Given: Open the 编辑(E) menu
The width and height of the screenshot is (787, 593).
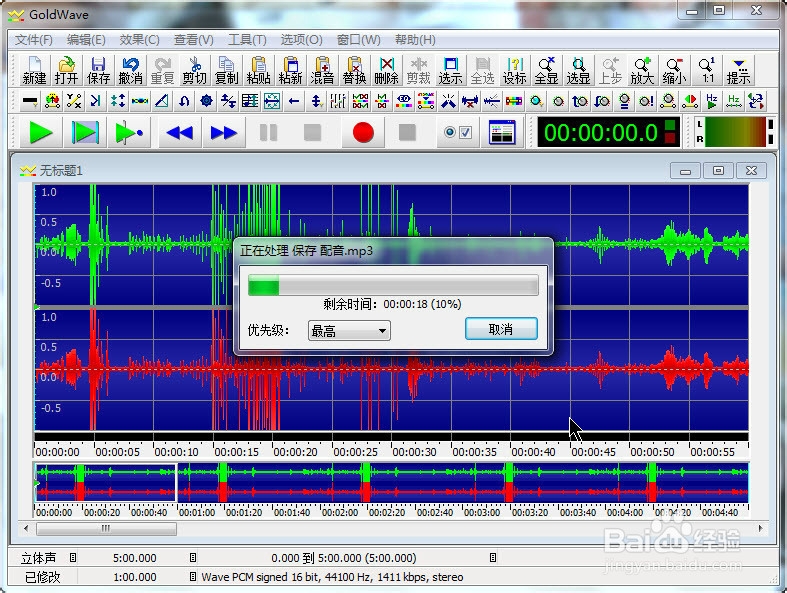Looking at the screenshot, I should click(86, 40).
